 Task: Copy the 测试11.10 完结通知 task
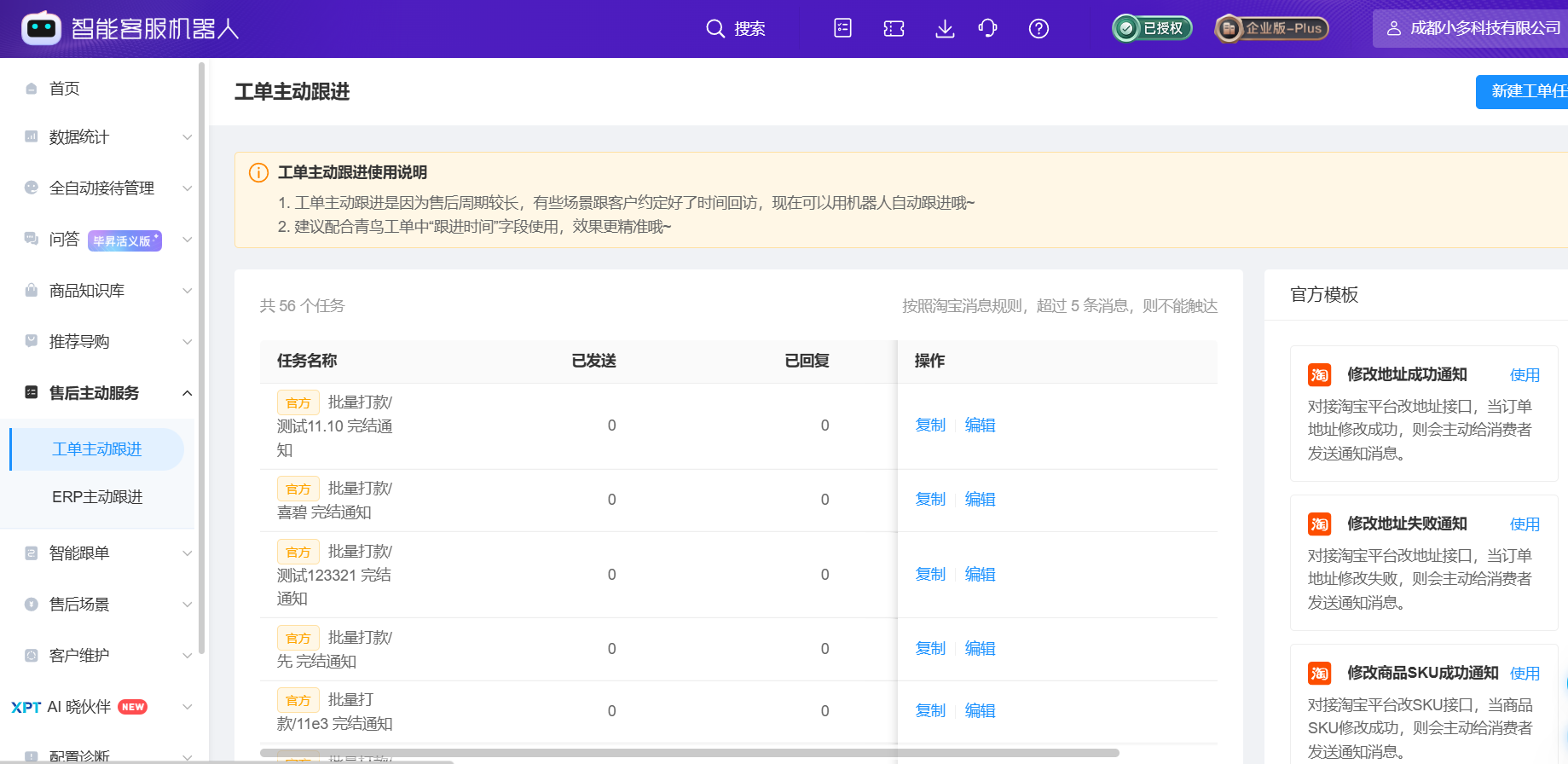click(930, 425)
